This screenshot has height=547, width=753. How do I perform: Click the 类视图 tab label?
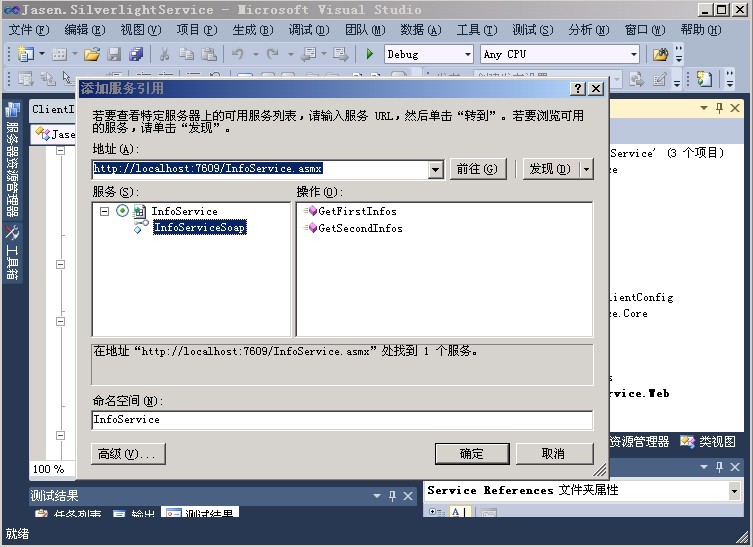[x=717, y=442]
